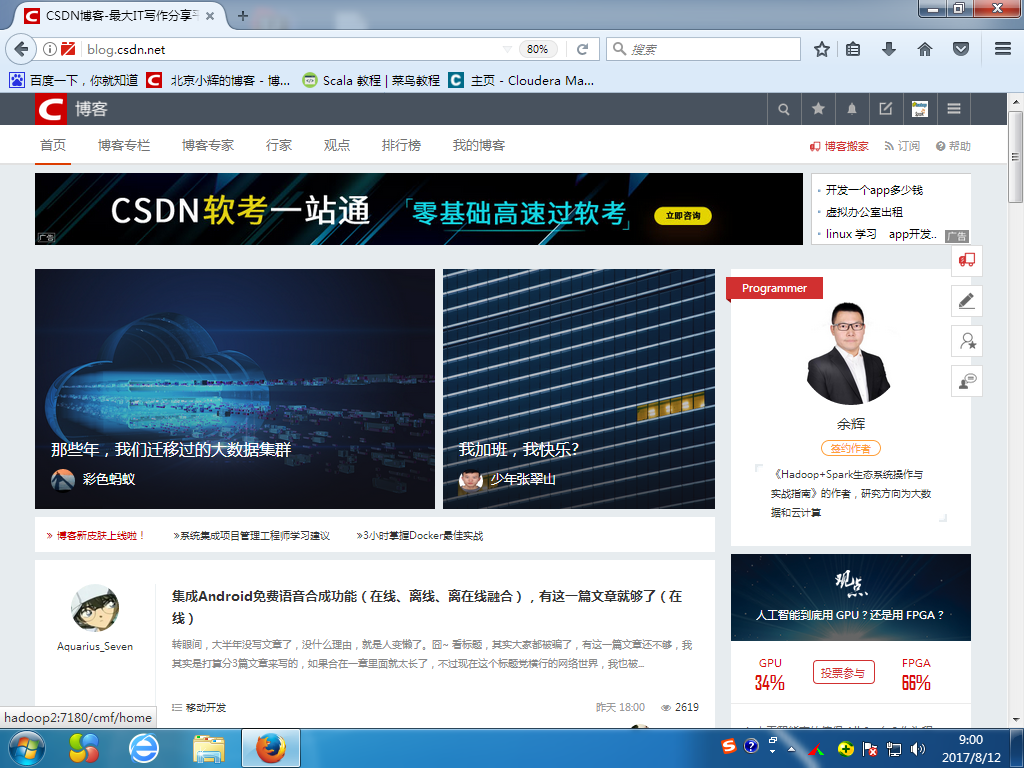This screenshot has width=1024, height=768.
Task: Click the 投票参与 vote button
Action: point(843,673)
